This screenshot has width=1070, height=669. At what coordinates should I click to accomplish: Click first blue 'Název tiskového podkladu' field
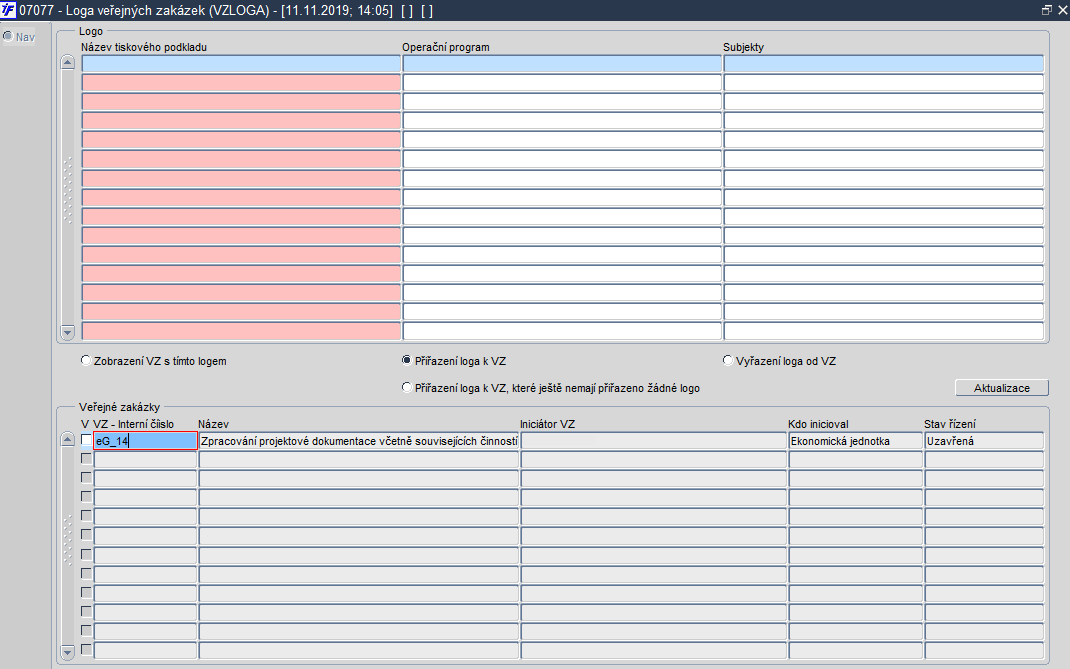[241, 63]
